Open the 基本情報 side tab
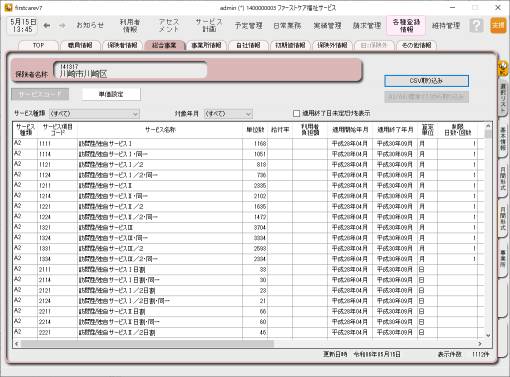Viewport: 510px width, 377px height. 503,139
